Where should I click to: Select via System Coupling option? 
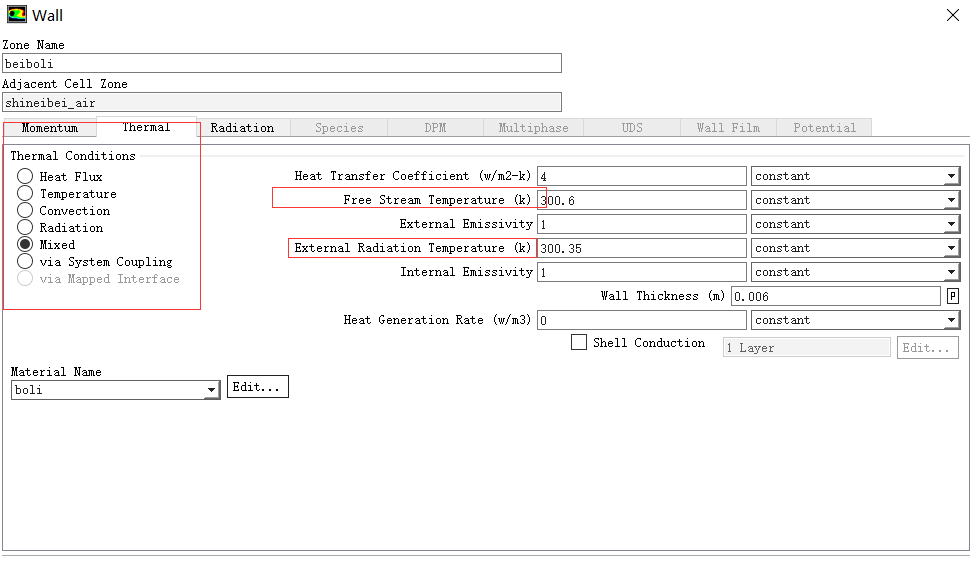coord(25,262)
